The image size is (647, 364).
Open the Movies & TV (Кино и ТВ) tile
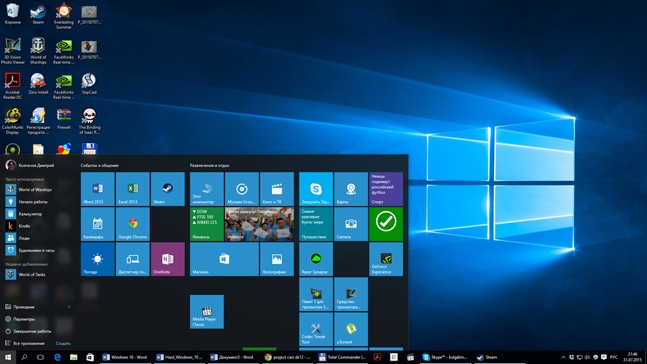(x=277, y=189)
